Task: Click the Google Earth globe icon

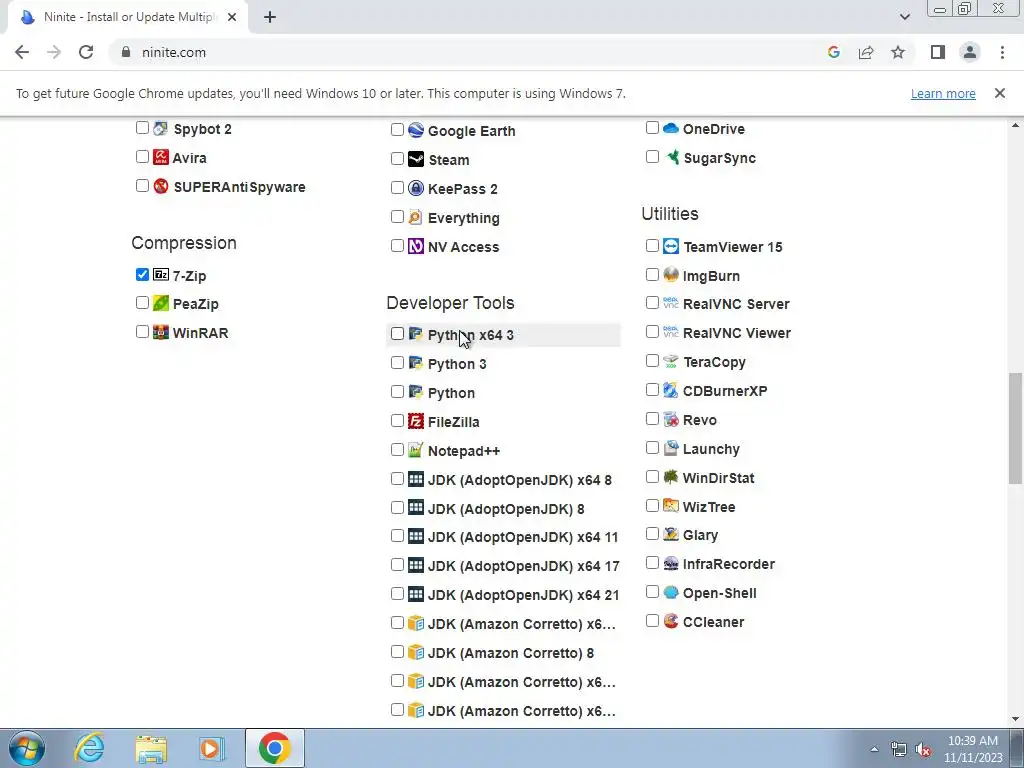Action: (416, 130)
